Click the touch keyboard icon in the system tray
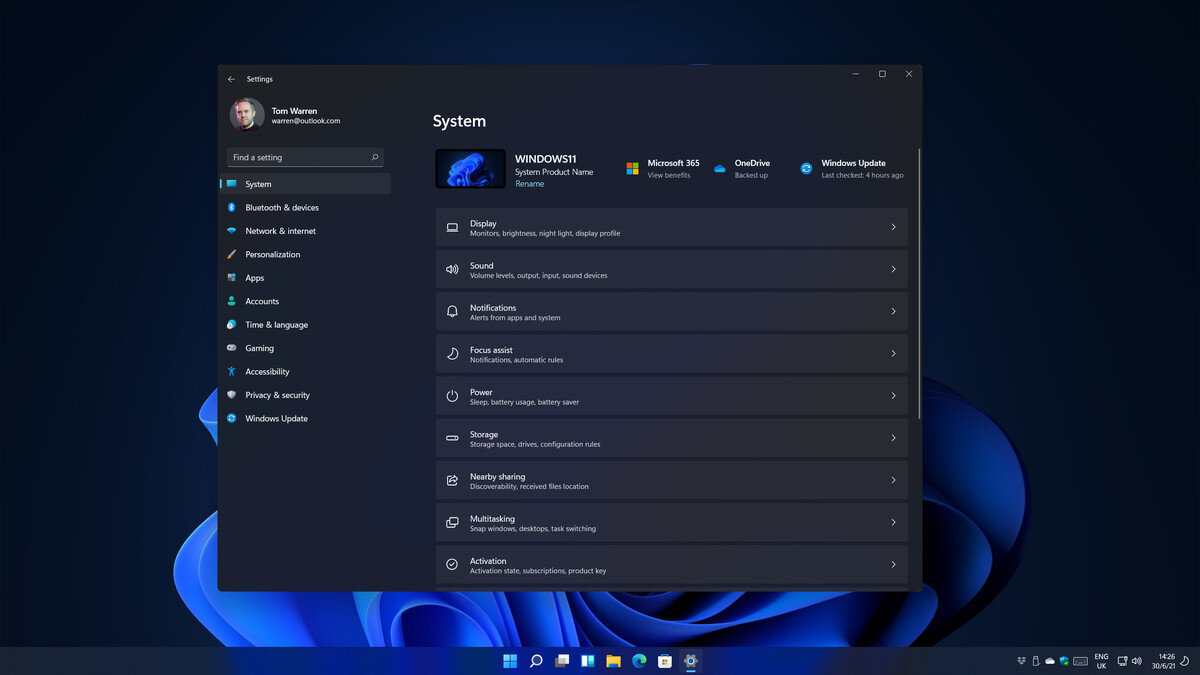This screenshot has height=675, width=1200. [x=1080, y=661]
